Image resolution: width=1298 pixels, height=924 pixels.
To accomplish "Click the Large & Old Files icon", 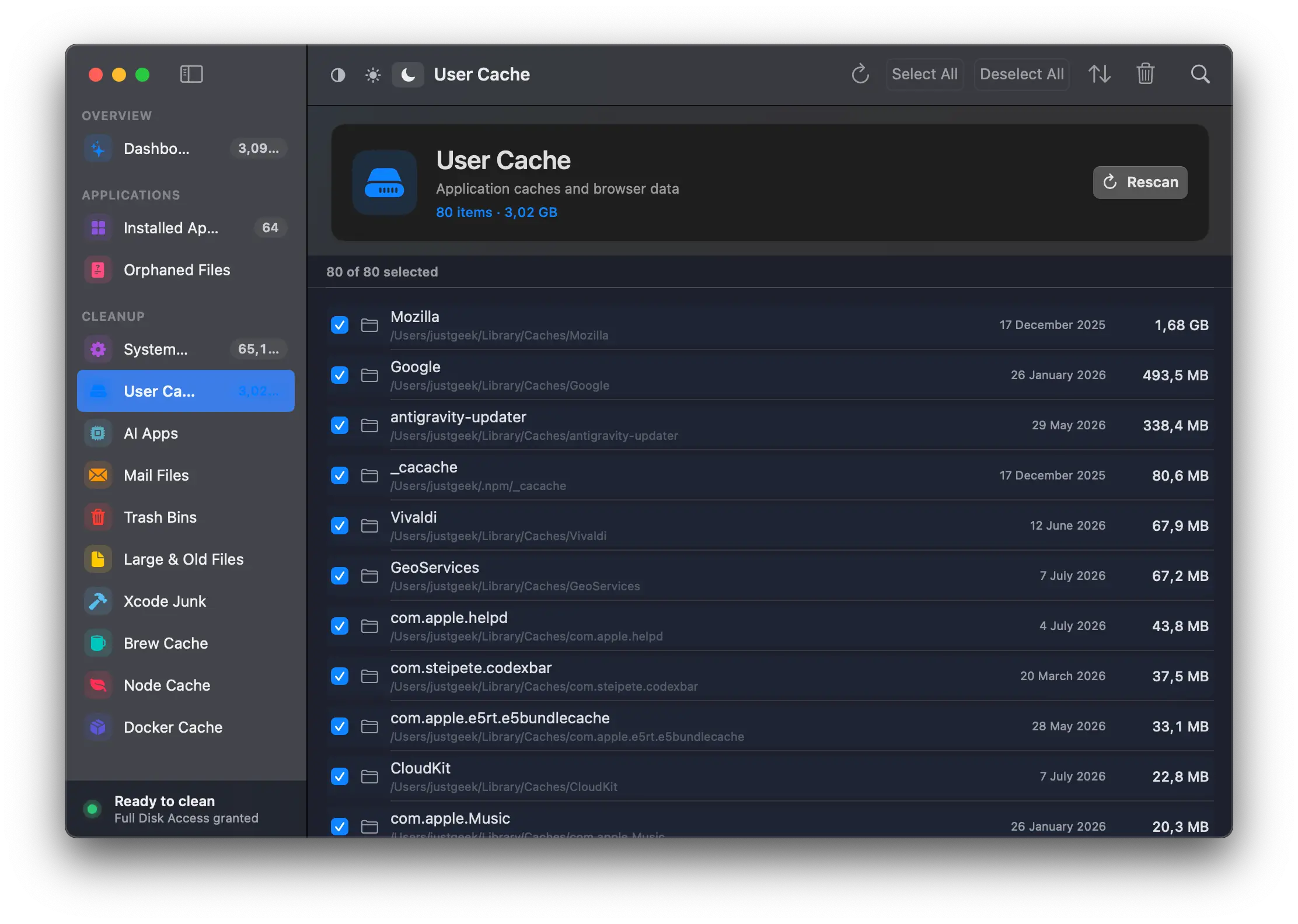I will (x=98, y=559).
